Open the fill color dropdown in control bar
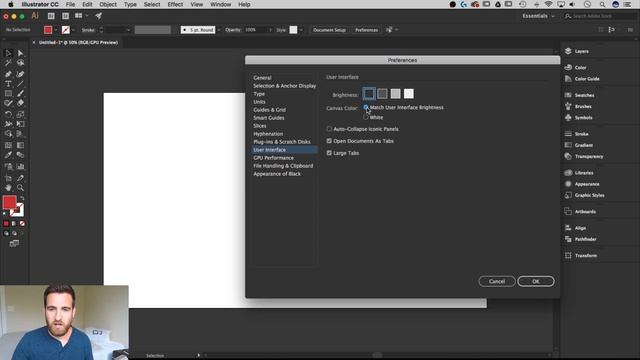This screenshot has width=640, height=360. pyautogui.click(x=56, y=30)
